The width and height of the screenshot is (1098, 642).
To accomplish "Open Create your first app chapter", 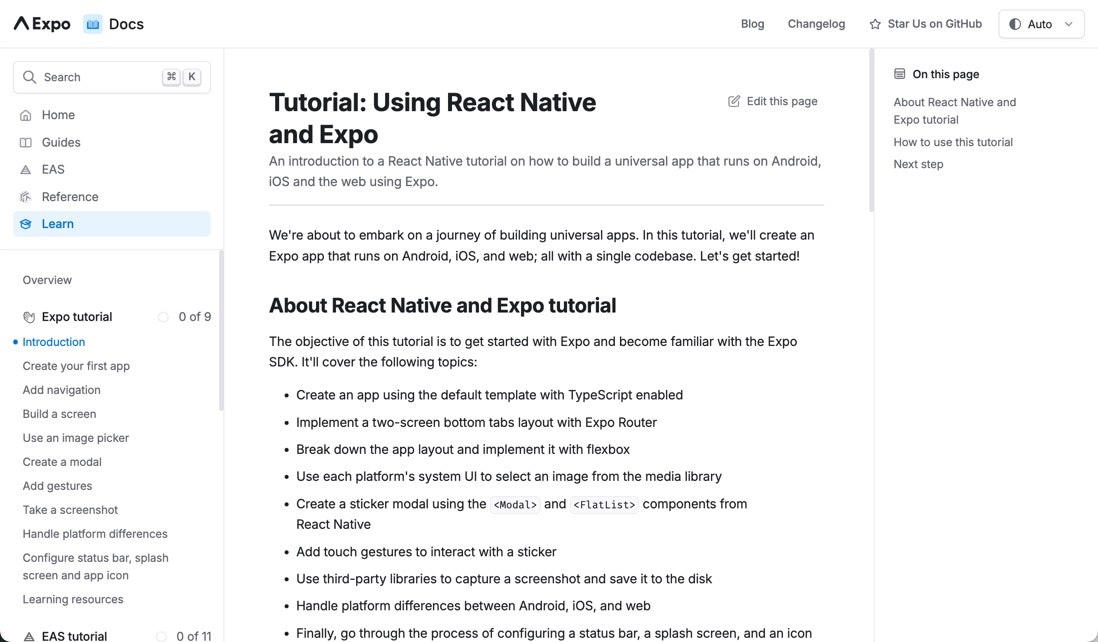I will coord(76,366).
